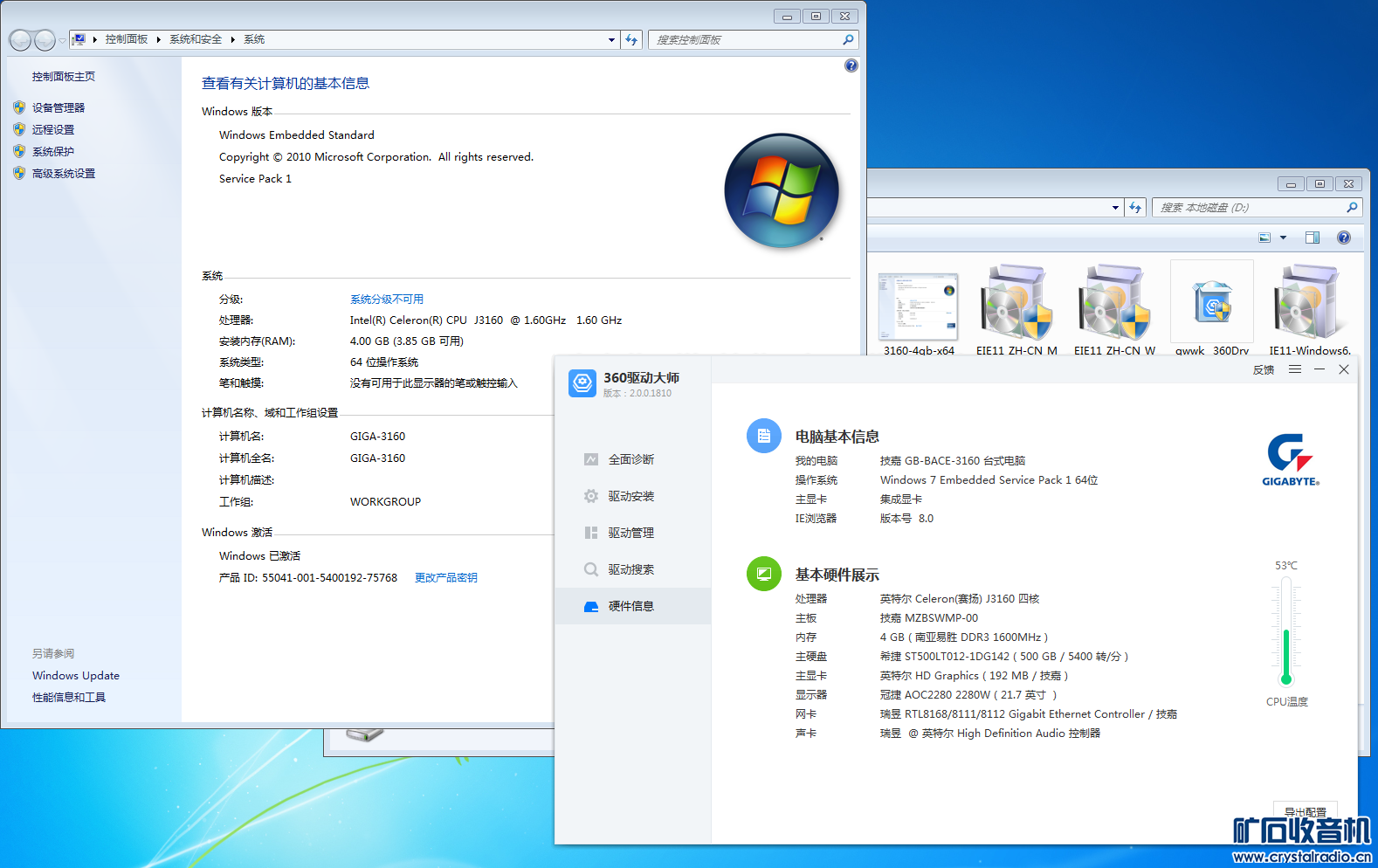This screenshot has width=1378, height=868.
Task: Click the 导出配置 export config button
Action: pyautogui.click(x=1305, y=811)
